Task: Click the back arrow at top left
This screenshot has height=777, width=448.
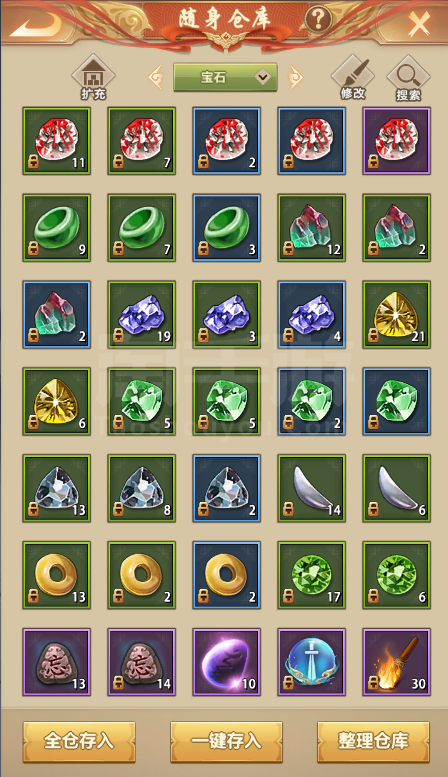Action: coord(35,23)
